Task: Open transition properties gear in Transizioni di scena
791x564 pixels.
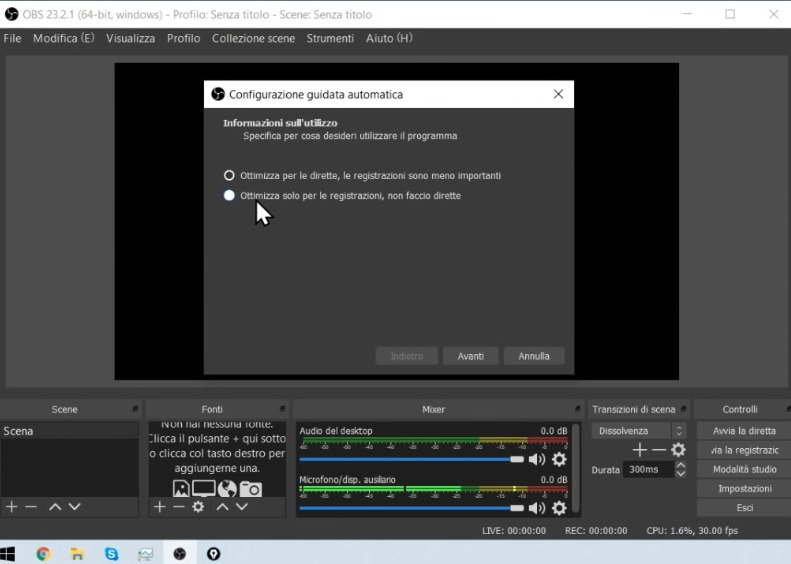Action: tap(678, 450)
